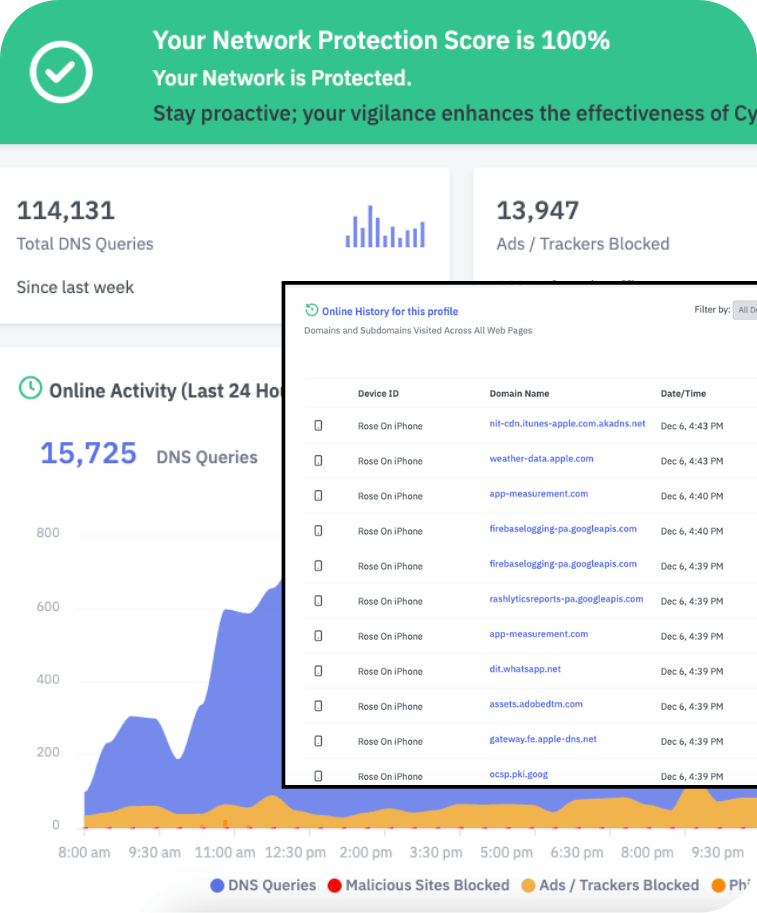Click the Domain Name column header
The width and height of the screenshot is (757, 913).
tap(519, 394)
